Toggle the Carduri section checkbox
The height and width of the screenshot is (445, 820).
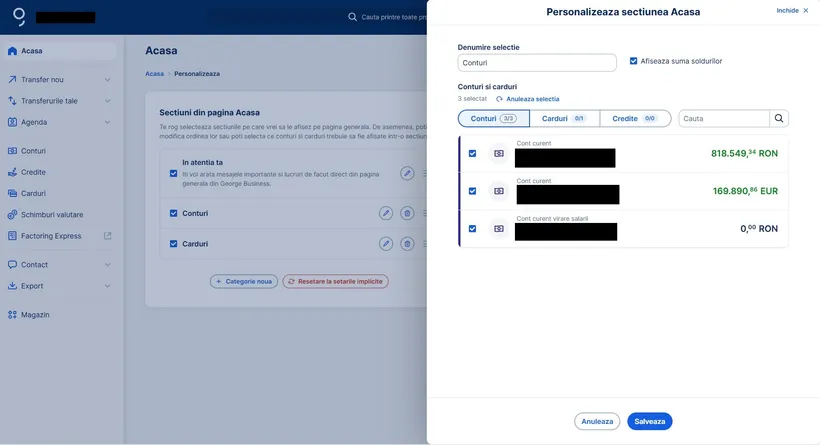pyautogui.click(x=173, y=244)
